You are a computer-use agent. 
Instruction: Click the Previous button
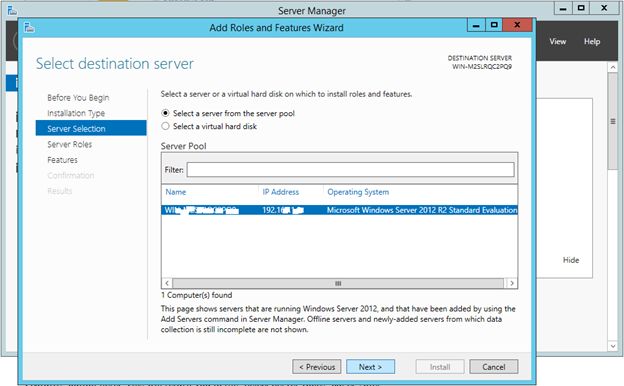(x=317, y=367)
